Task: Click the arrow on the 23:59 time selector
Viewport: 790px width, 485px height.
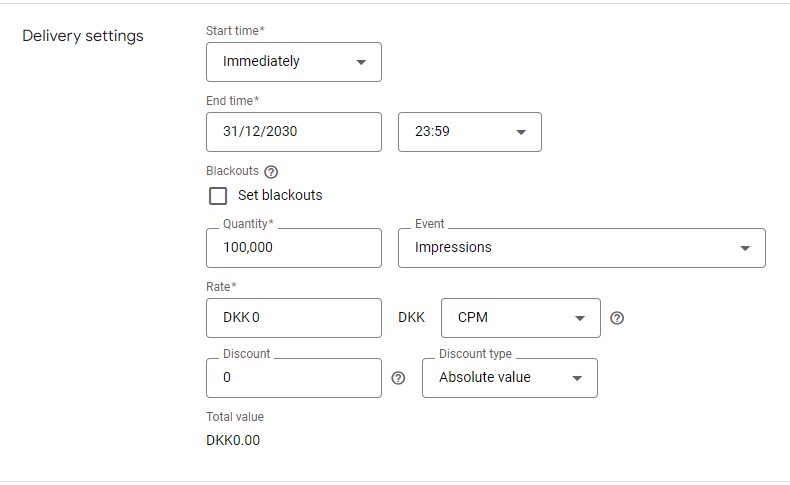Action: (521, 132)
